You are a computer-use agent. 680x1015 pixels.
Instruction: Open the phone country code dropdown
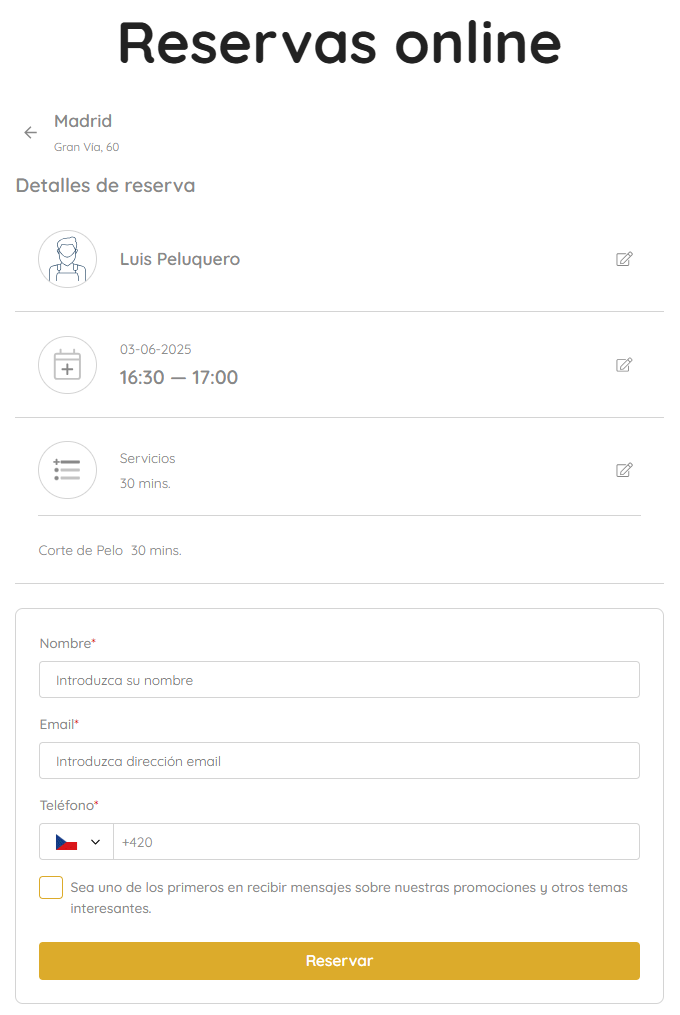(75, 841)
